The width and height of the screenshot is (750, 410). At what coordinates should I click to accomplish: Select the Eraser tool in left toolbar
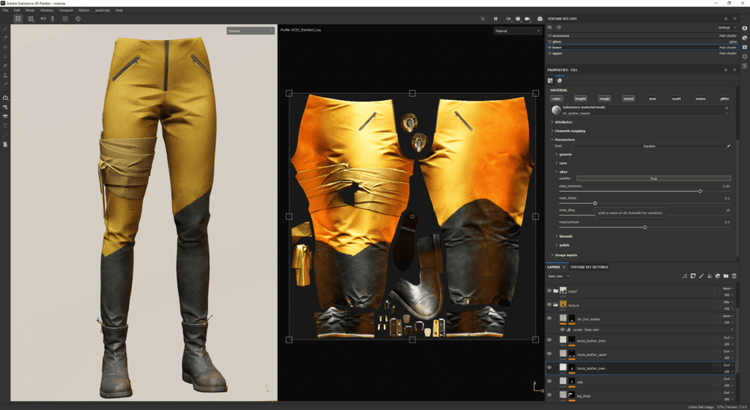(5, 37)
